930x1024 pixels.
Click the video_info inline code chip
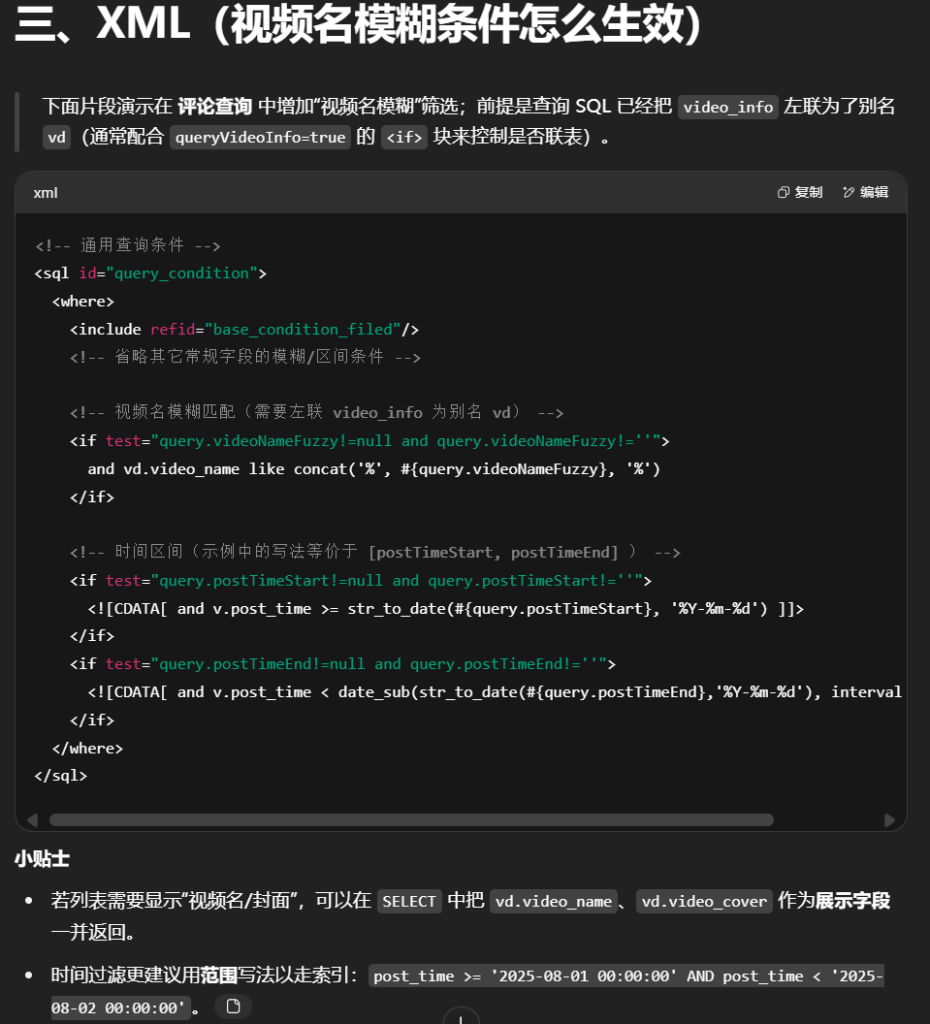pos(728,107)
